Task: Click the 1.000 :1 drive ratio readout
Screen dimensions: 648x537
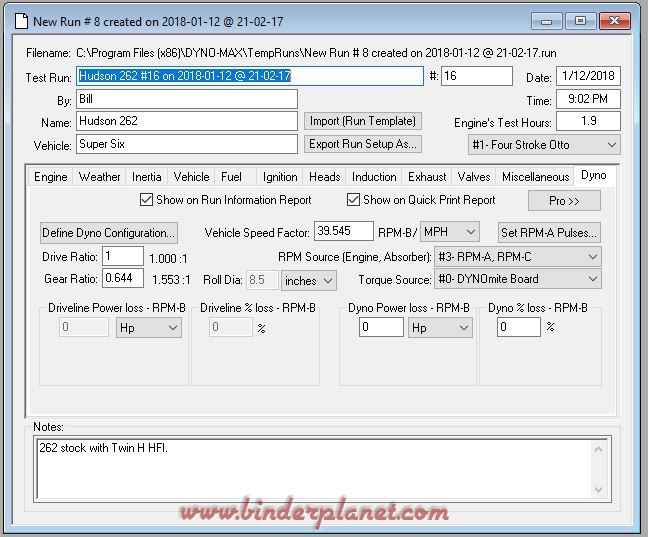Action: 168,259
